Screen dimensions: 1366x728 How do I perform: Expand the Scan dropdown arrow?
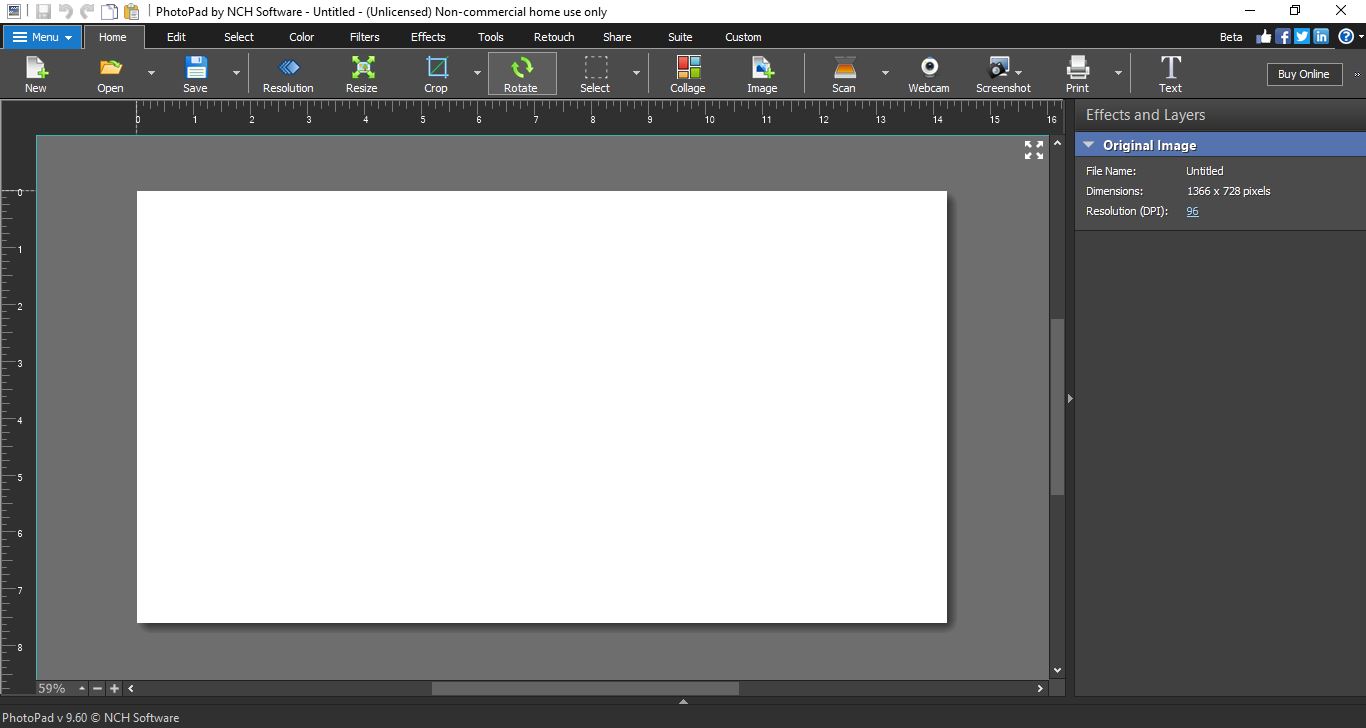tap(885, 73)
